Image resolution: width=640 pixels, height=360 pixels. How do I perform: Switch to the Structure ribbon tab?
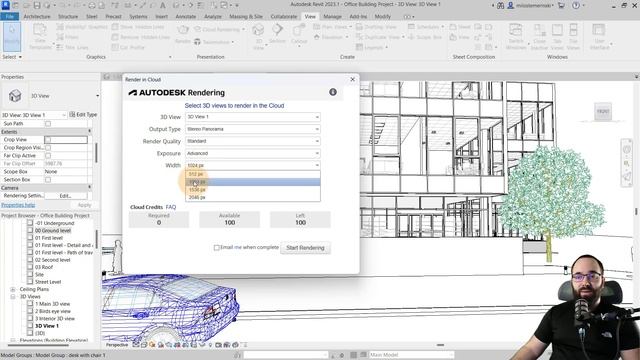tap(68, 16)
